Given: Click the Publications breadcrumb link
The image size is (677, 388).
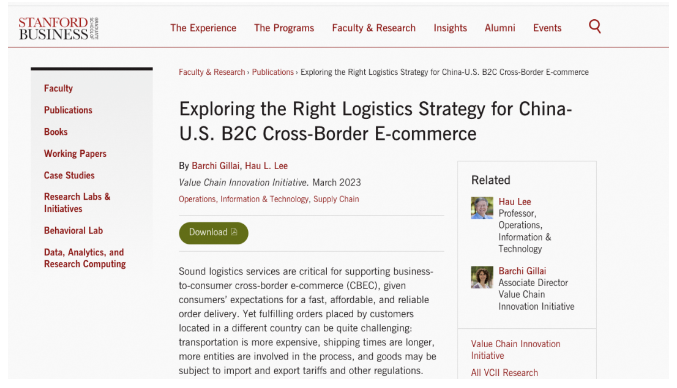Looking at the screenshot, I should [x=273, y=72].
